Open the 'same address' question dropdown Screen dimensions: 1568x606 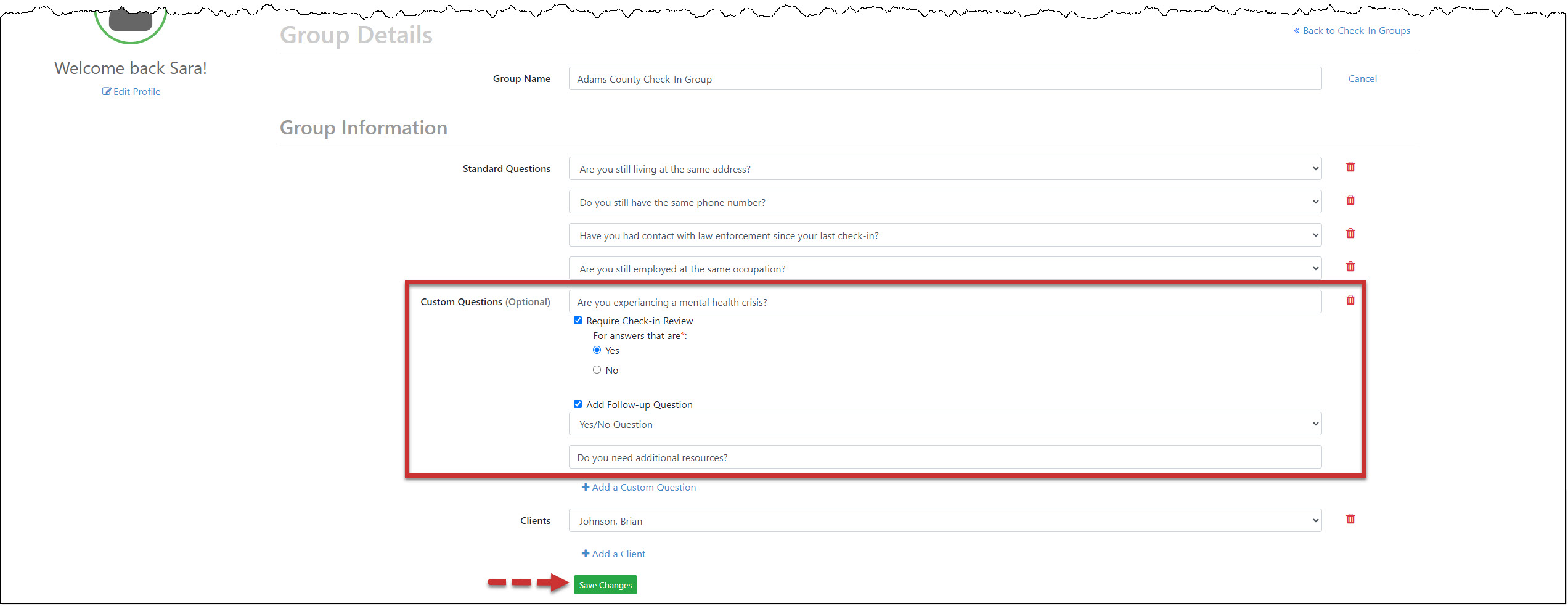(x=944, y=169)
